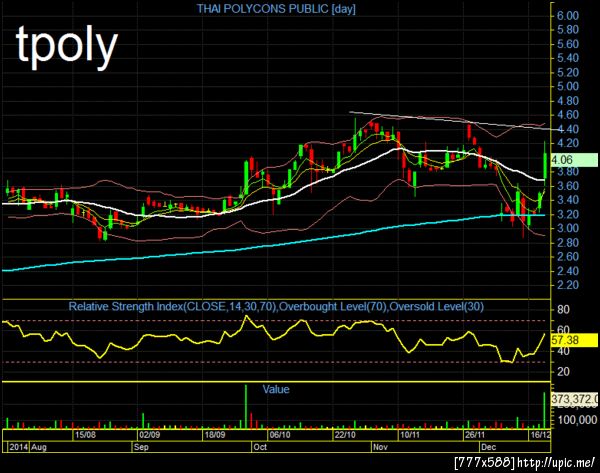Viewport: 600px width, 473px height.
Task: Click the 15/08 date marker
Action: [85, 435]
